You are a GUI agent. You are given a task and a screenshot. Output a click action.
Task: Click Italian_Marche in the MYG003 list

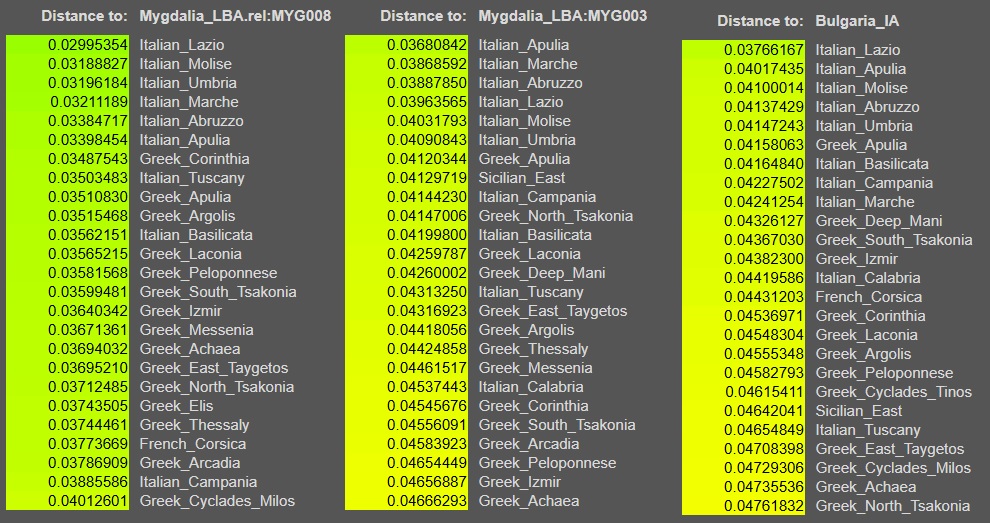[x=528, y=64]
